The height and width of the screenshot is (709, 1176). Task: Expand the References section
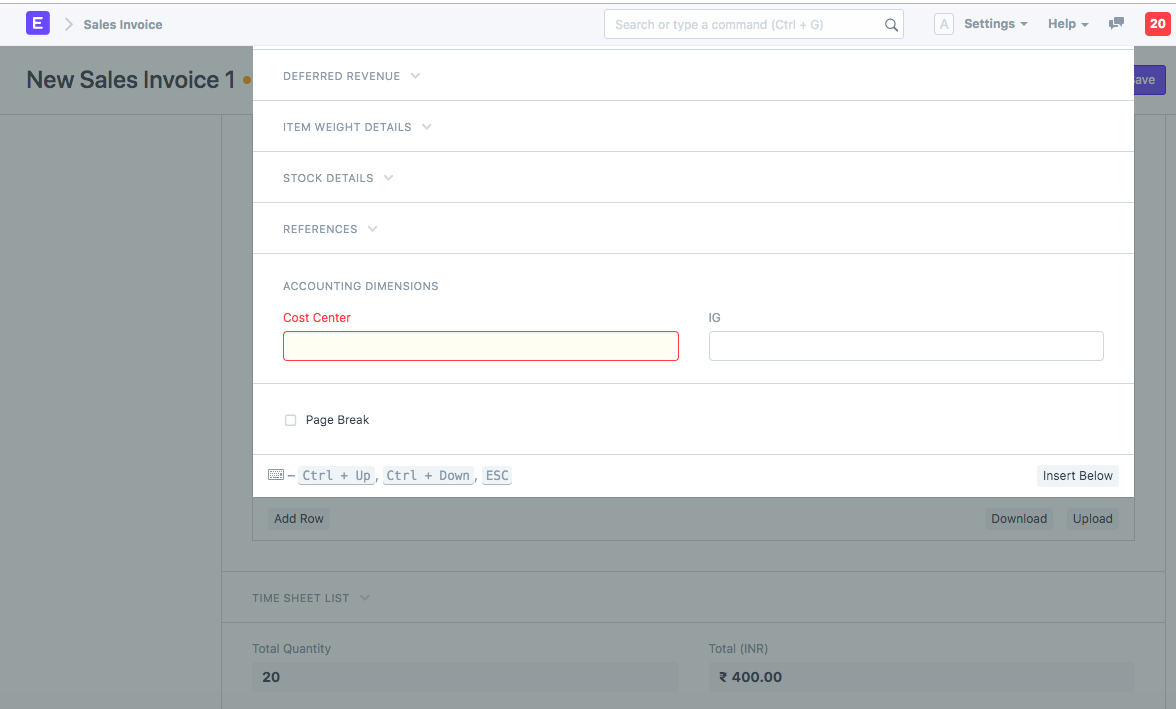point(330,228)
